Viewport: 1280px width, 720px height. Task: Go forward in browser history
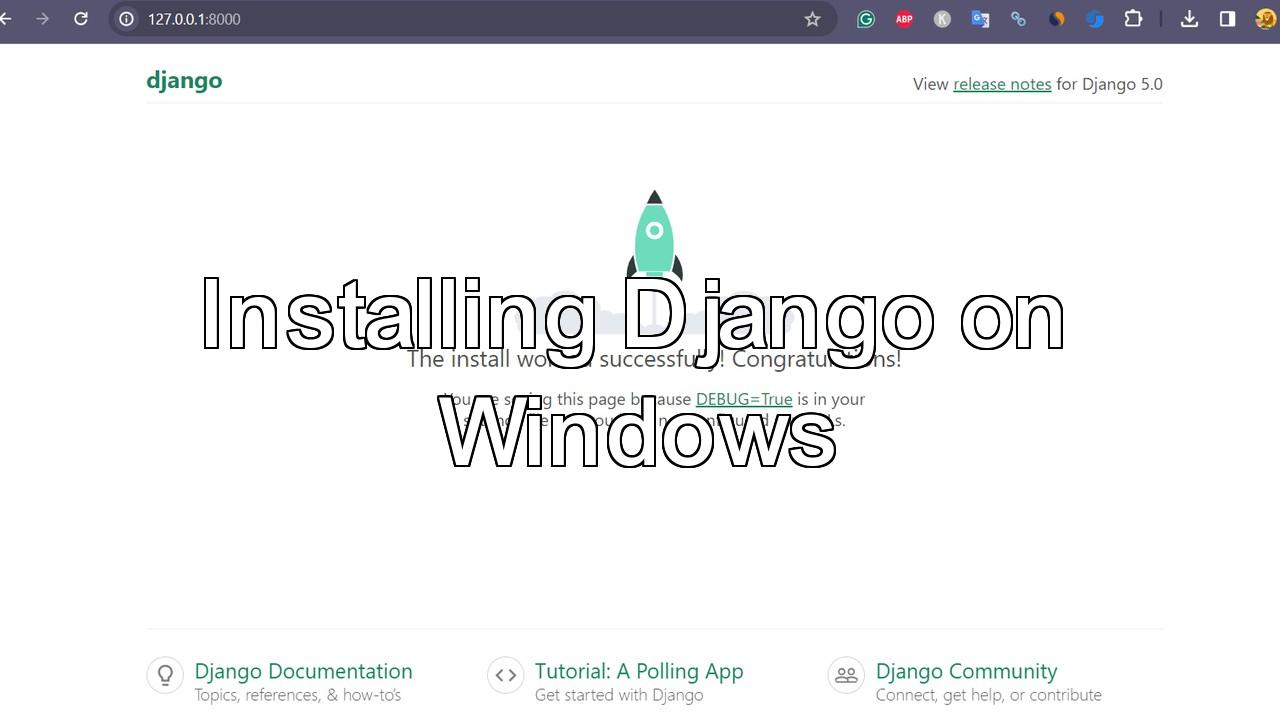(42, 19)
